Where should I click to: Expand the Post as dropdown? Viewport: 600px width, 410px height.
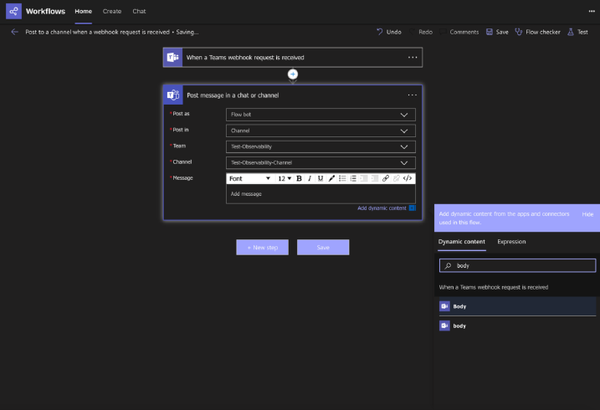320,114
